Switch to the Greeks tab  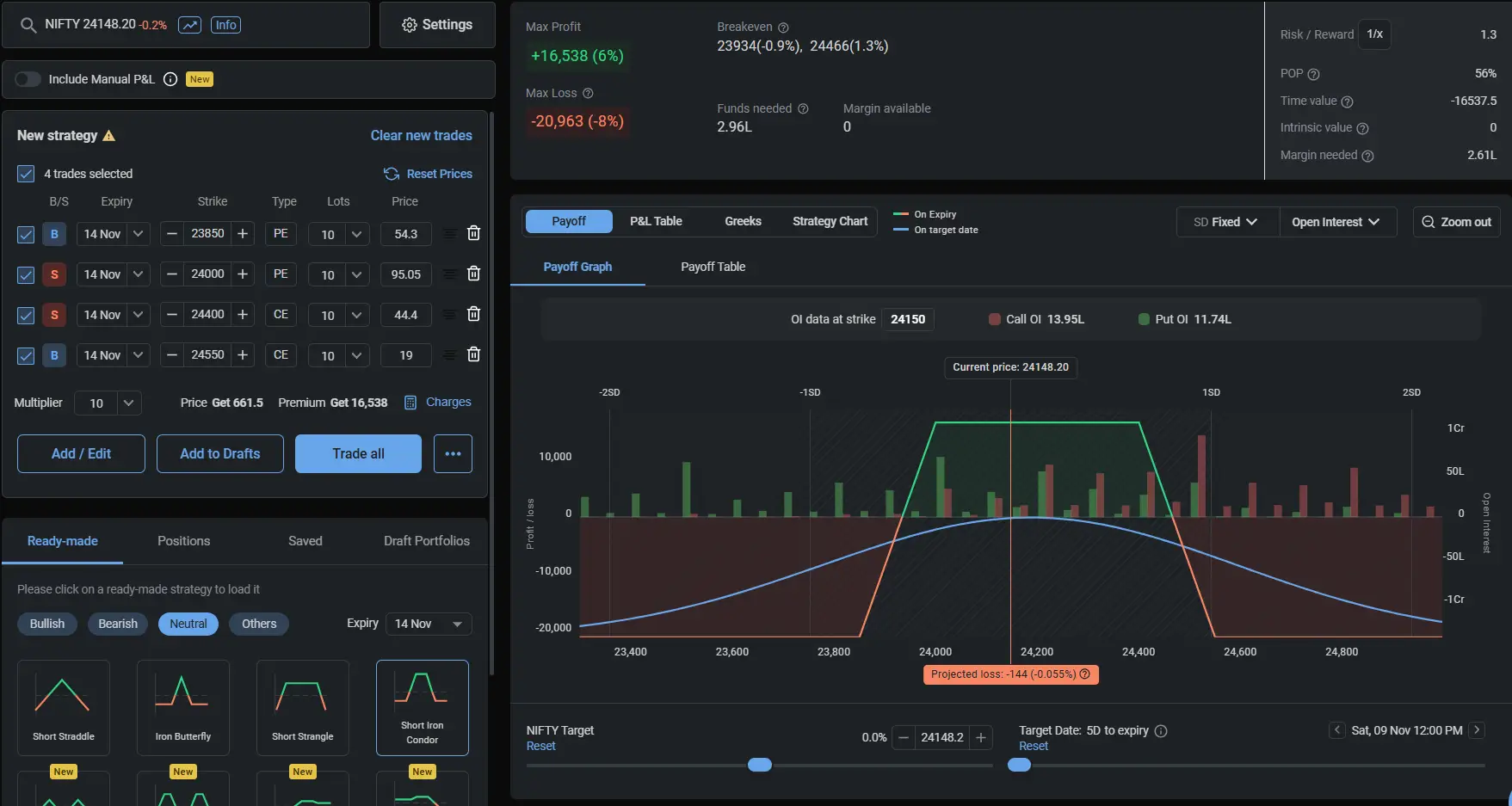[743, 221]
